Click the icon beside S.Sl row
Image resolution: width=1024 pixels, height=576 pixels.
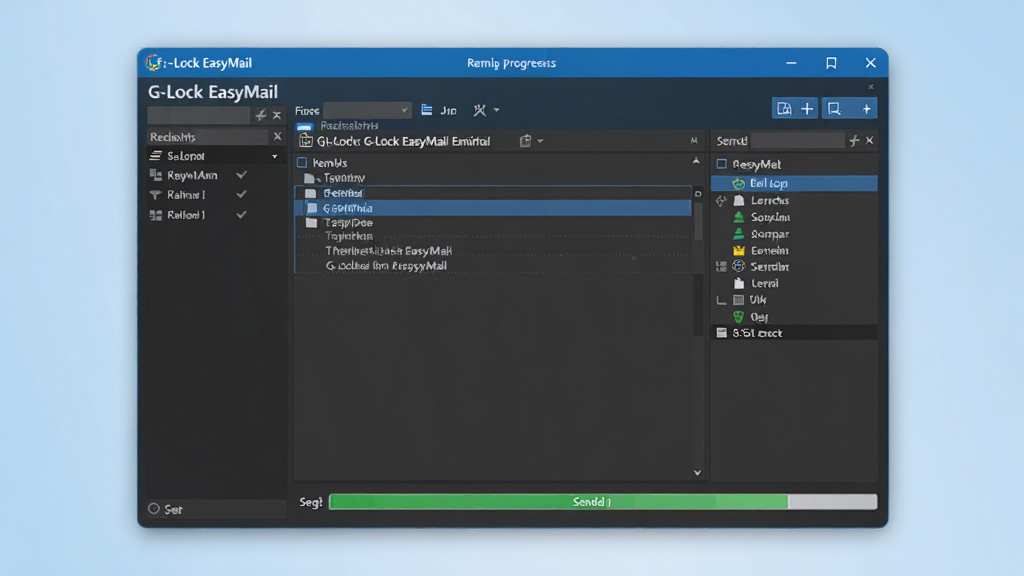pyautogui.click(x=722, y=333)
